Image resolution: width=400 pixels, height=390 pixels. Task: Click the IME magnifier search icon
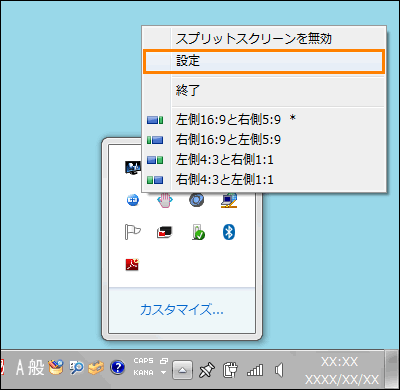pyautogui.click(x=76, y=368)
